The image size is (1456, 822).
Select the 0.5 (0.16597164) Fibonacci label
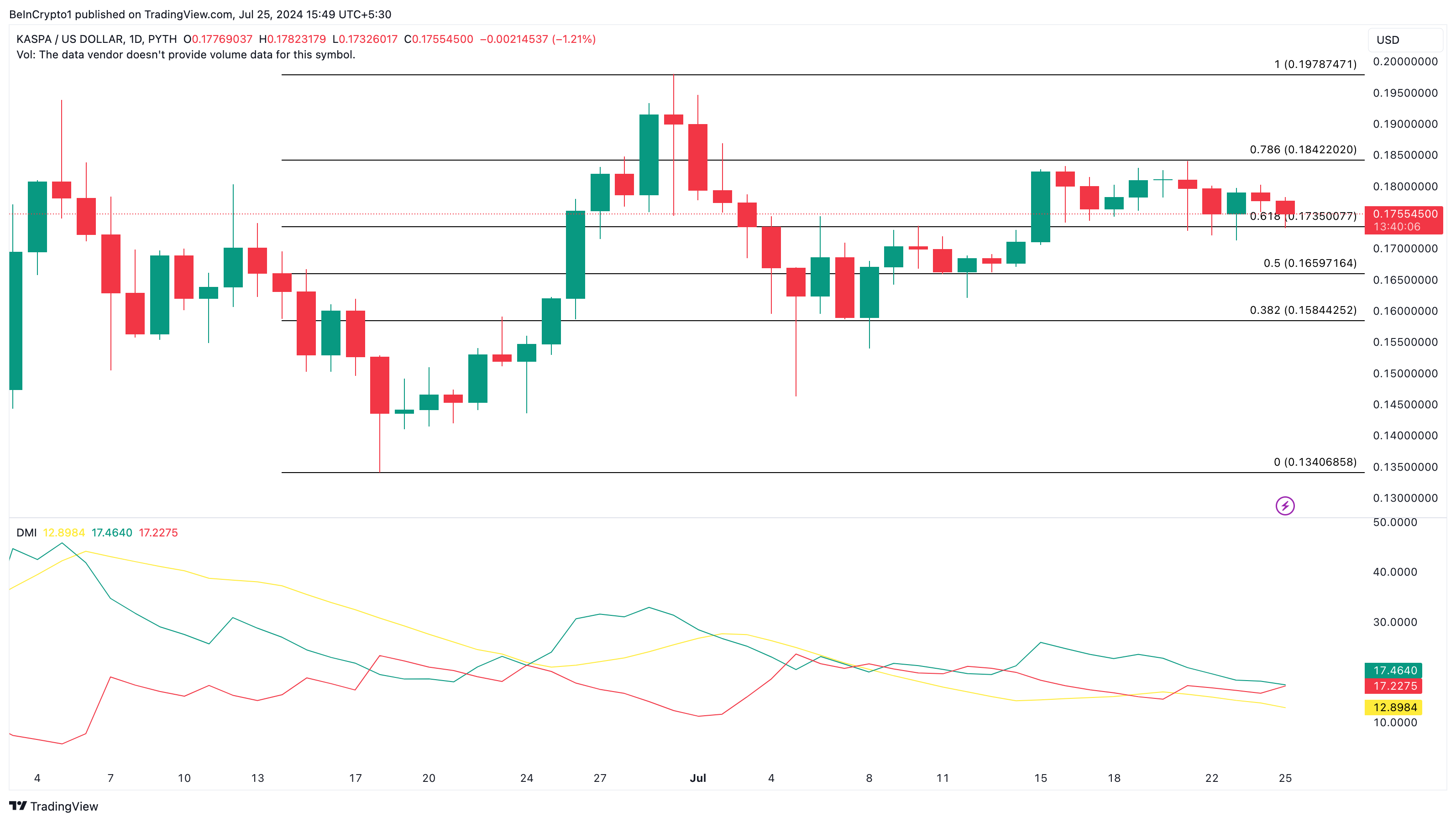point(1309,263)
